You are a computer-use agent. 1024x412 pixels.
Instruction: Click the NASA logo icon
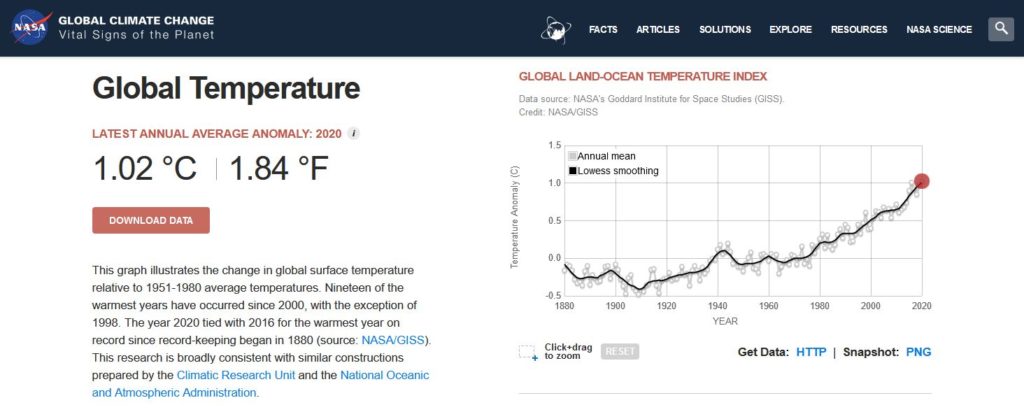coord(28,28)
